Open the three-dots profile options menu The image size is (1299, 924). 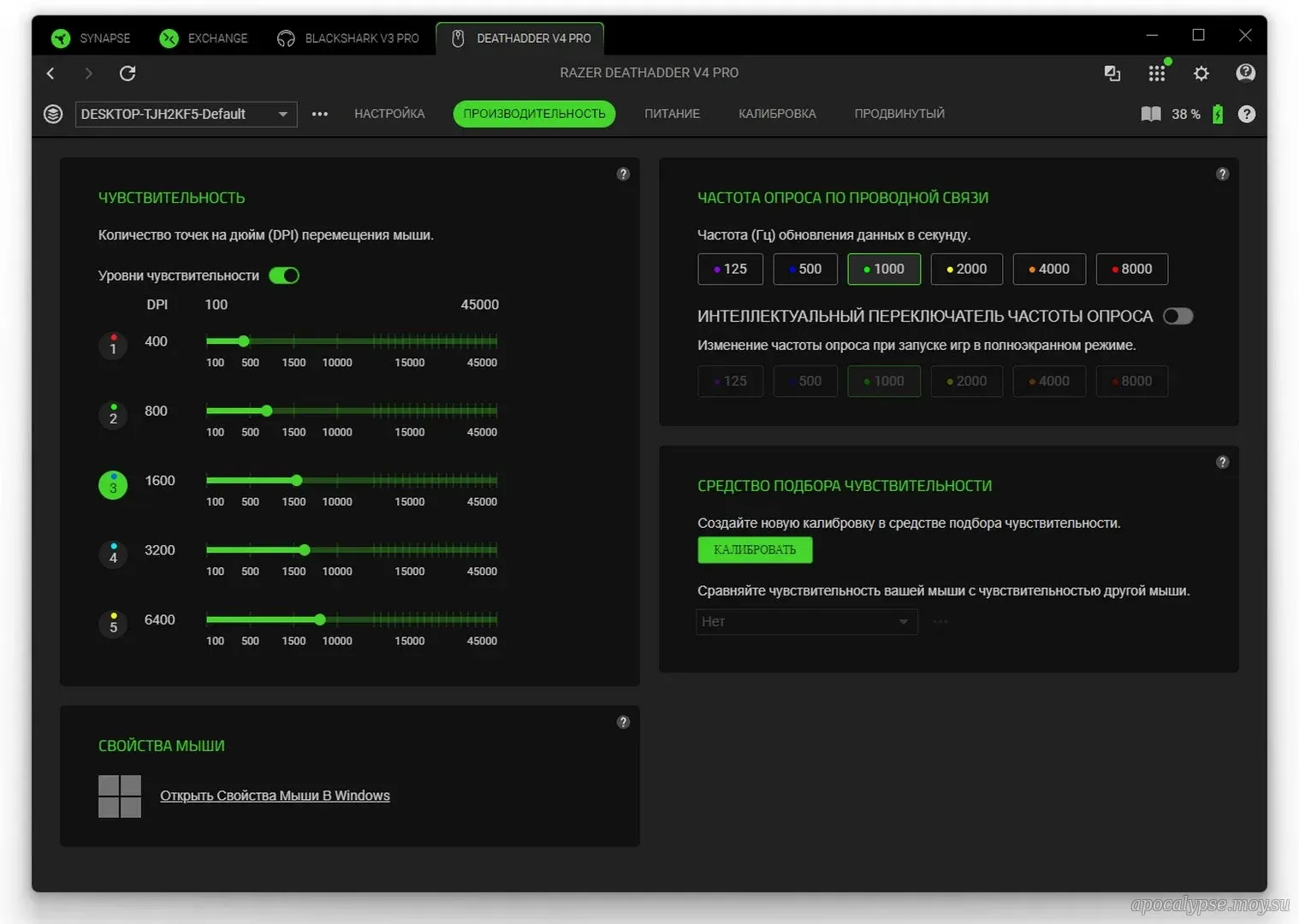pyautogui.click(x=320, y=114)
